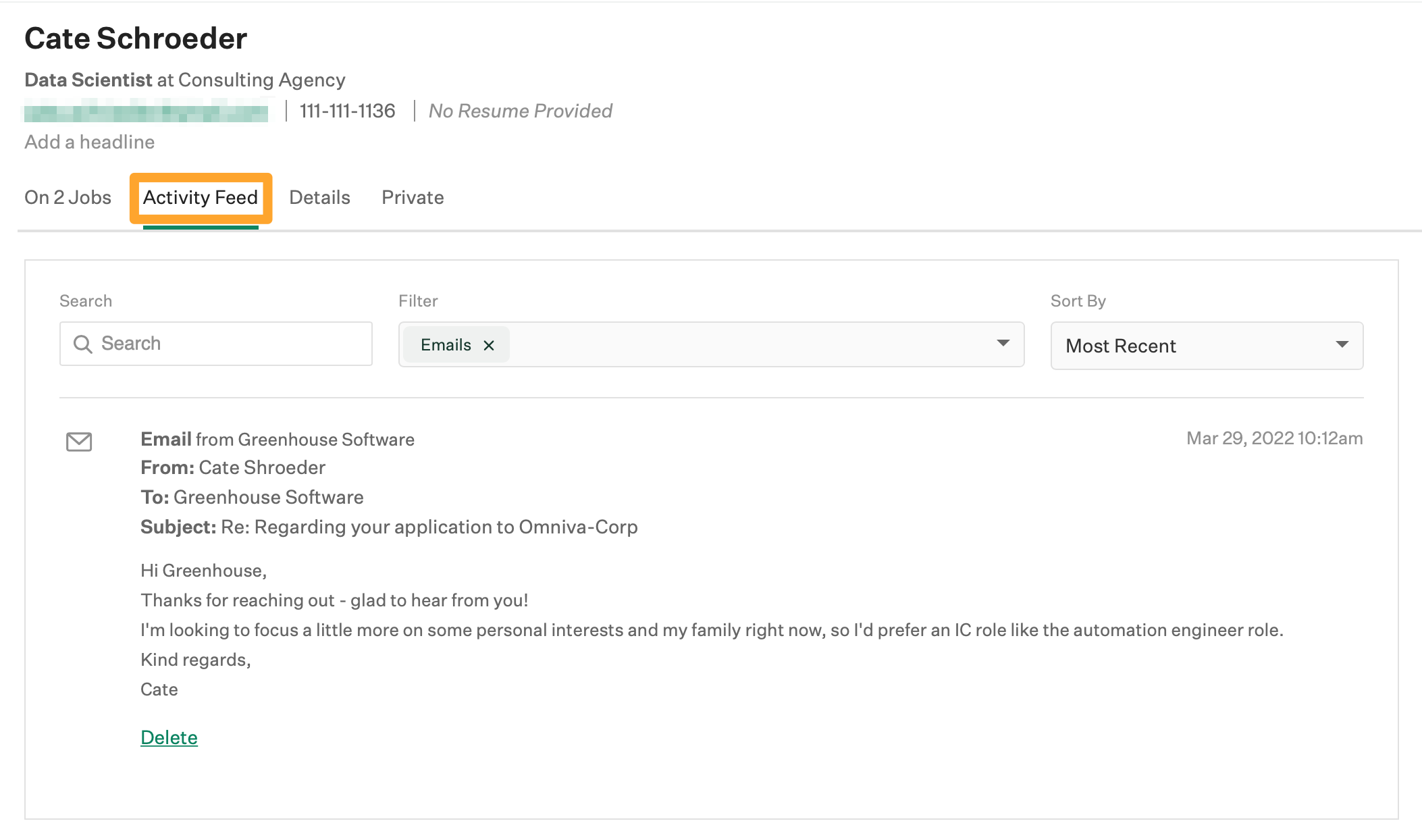Select the Activity Feed tab

click(x=201, y=198)
